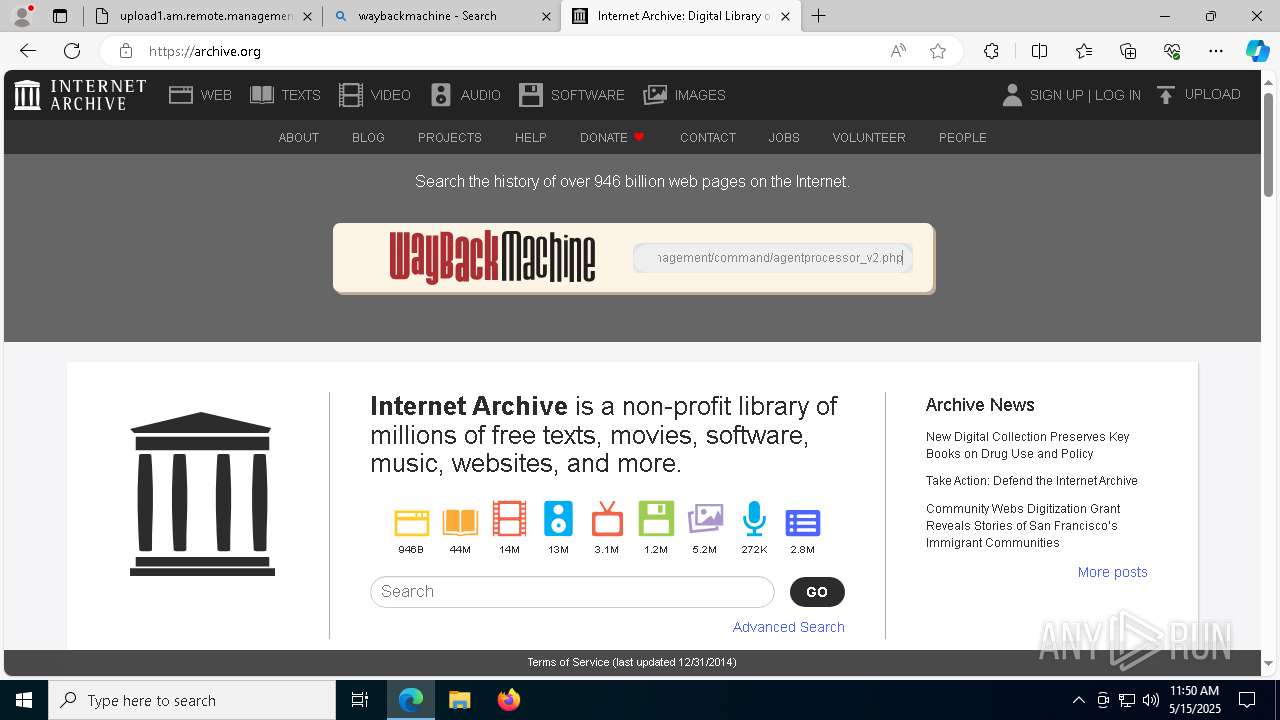Screen dimensions: 1280x720
Task: Click the user avatar sign-in icon
Action: pos(1012,95)
